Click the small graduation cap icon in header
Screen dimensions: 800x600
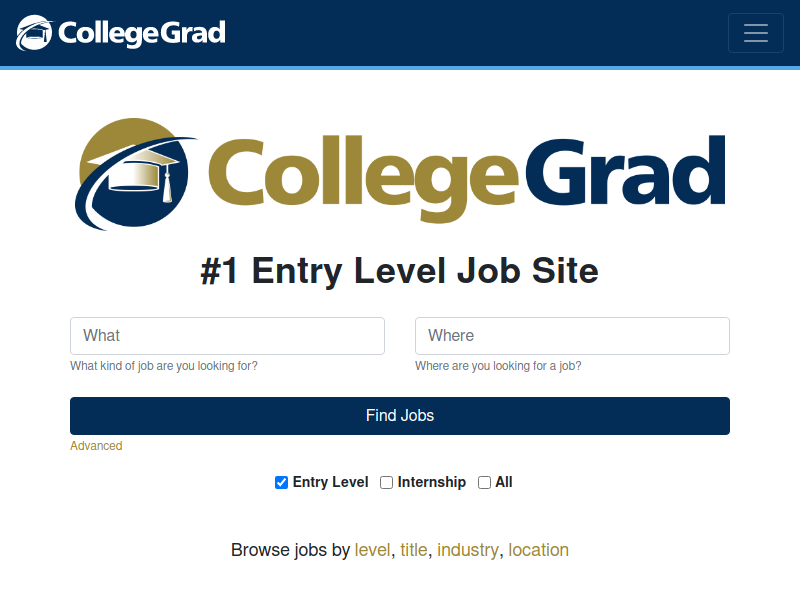[34, 33]
